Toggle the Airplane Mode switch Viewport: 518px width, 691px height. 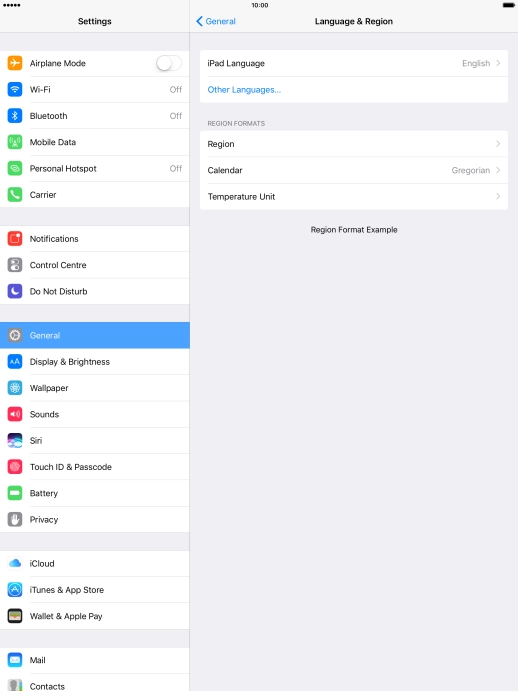point(169,63)
